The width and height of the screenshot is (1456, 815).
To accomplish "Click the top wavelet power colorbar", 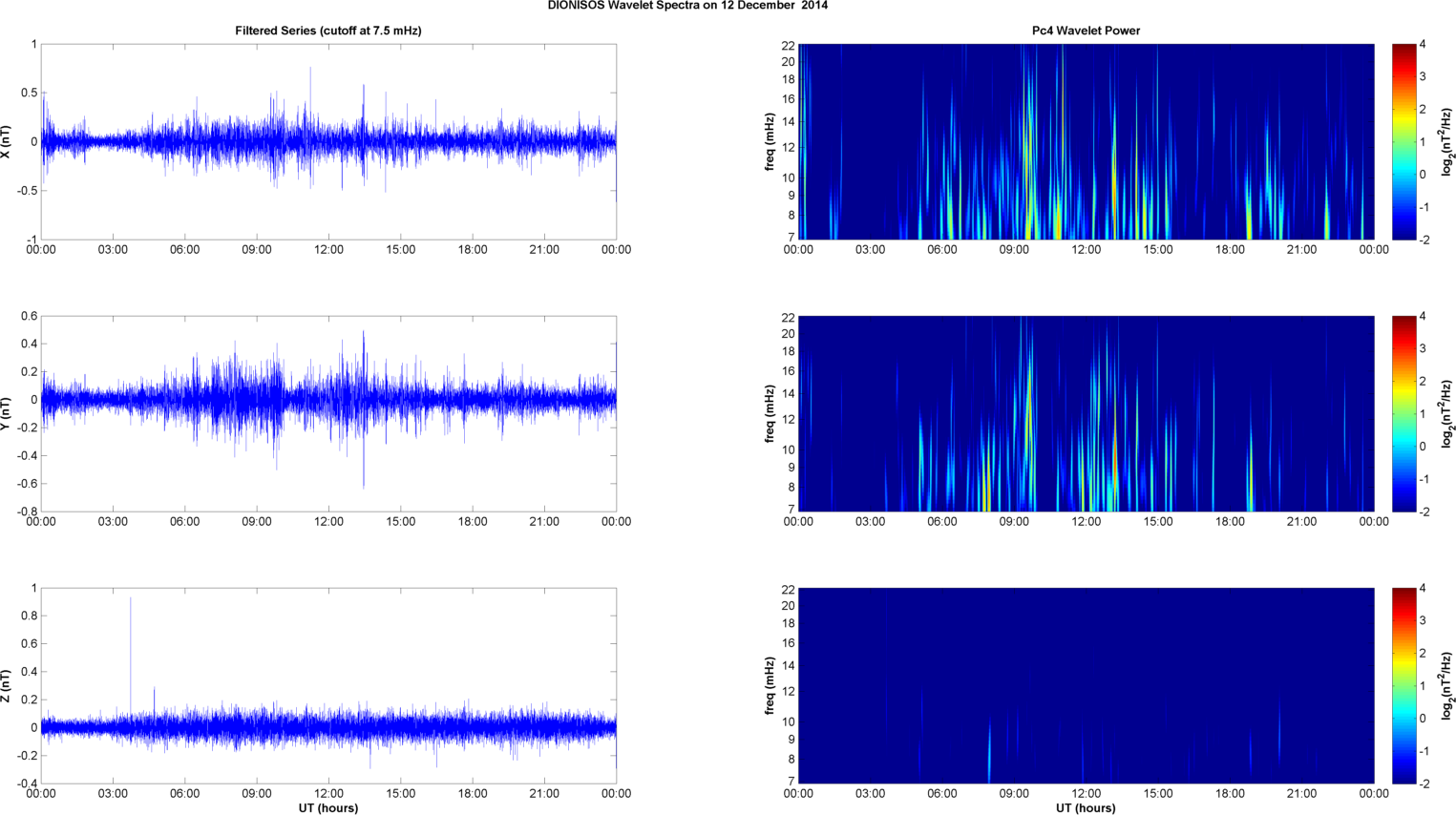I will tap(1403, 141).
